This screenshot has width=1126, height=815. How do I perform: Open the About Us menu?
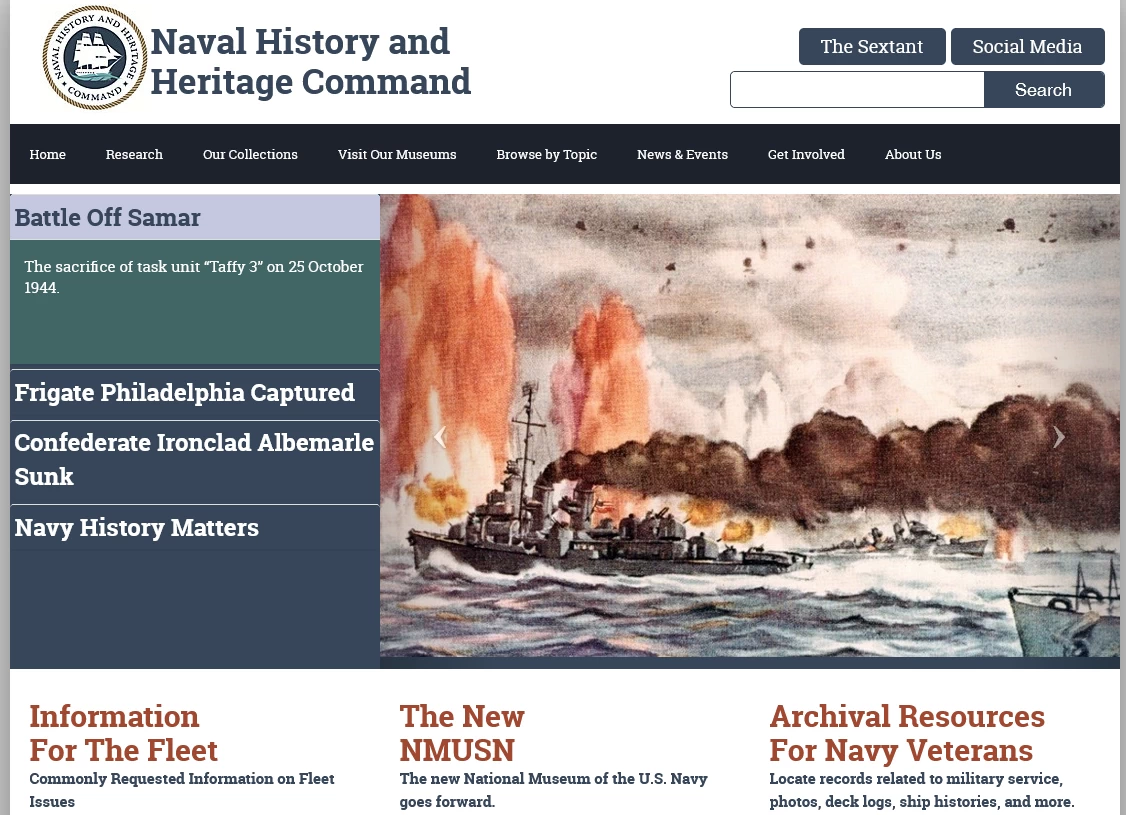(x=913, y=154)
